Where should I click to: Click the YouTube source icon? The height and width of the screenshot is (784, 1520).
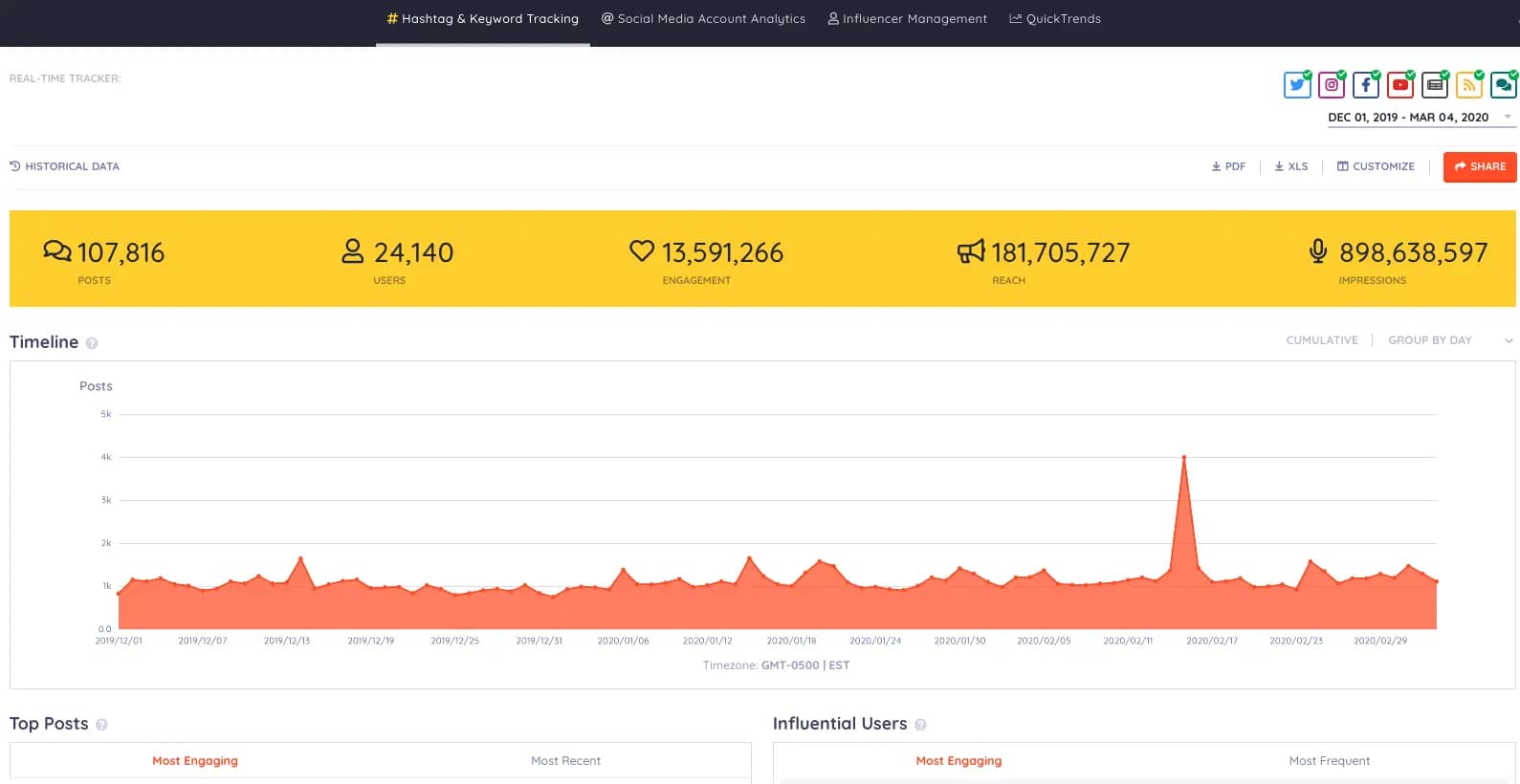point(1400,85)
